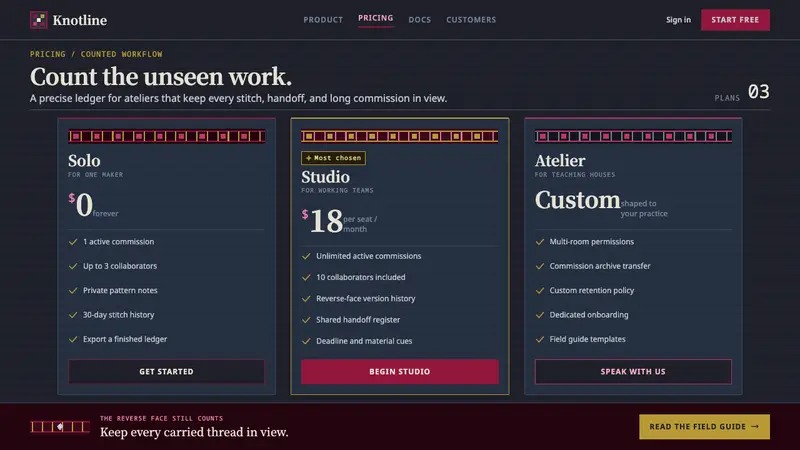
Task: Click the Knotline logo icon
Action: [x=39, y=20]
